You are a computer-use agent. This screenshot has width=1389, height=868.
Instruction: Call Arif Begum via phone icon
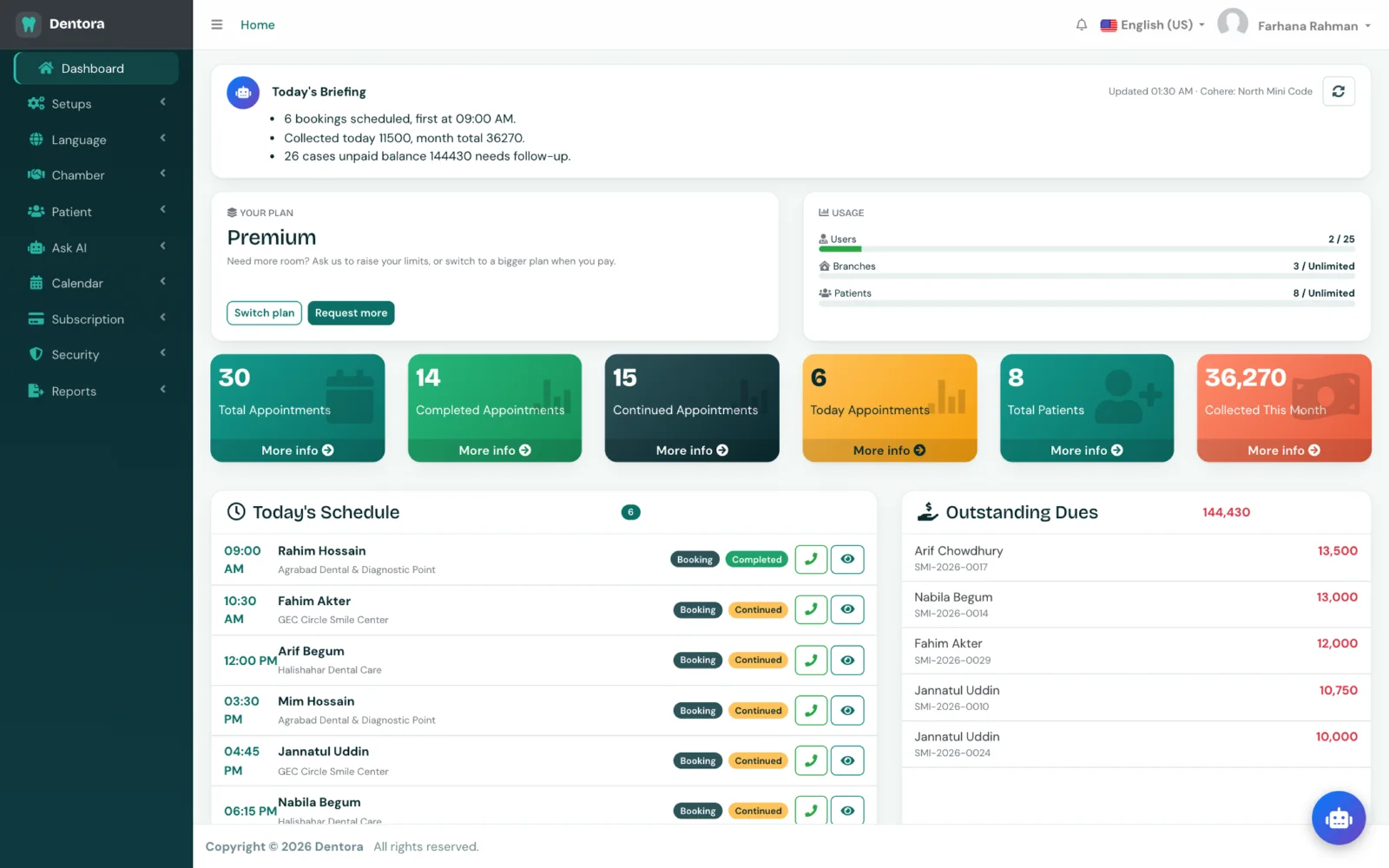click(811, 660)
